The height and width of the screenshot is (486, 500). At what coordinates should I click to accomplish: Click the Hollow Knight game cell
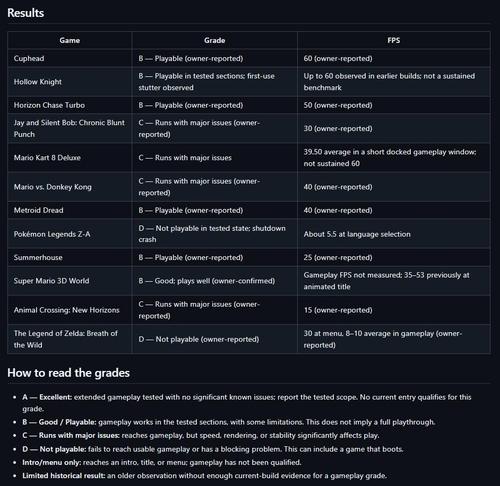click(70, 82)
